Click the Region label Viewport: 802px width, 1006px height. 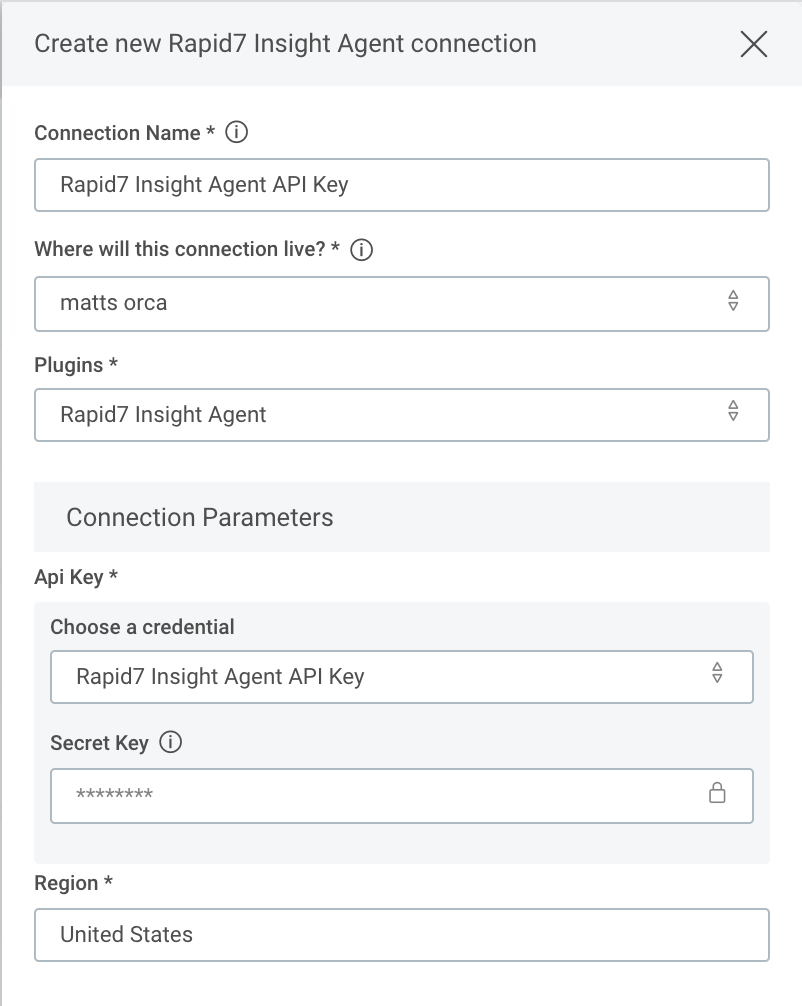point(67,883)
